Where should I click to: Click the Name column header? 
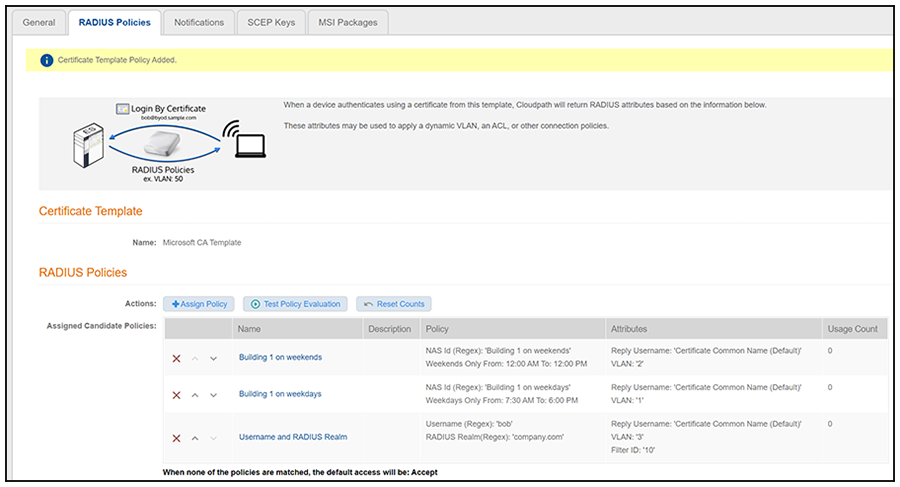tap(297, 329)
